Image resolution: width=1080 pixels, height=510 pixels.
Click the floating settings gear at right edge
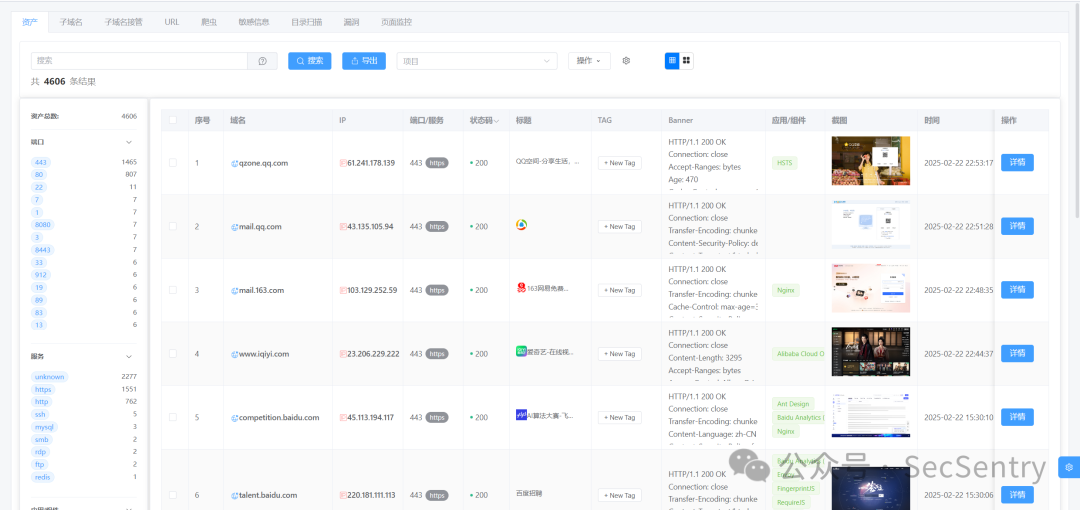tap(1069, 467)
